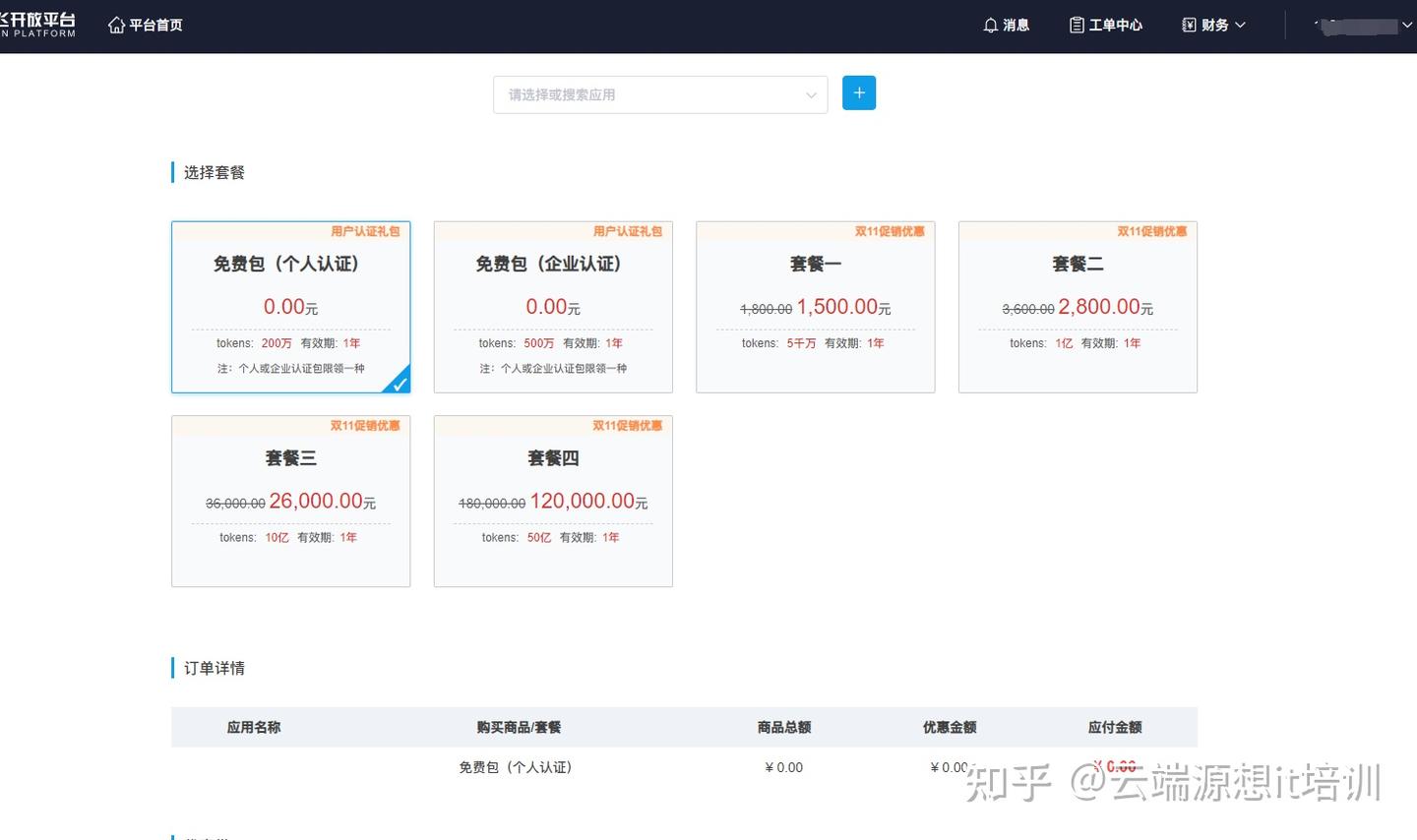The image size is (1417, 840).
Task: Select the 财务 finance icon
Action: coord(1188,25)
